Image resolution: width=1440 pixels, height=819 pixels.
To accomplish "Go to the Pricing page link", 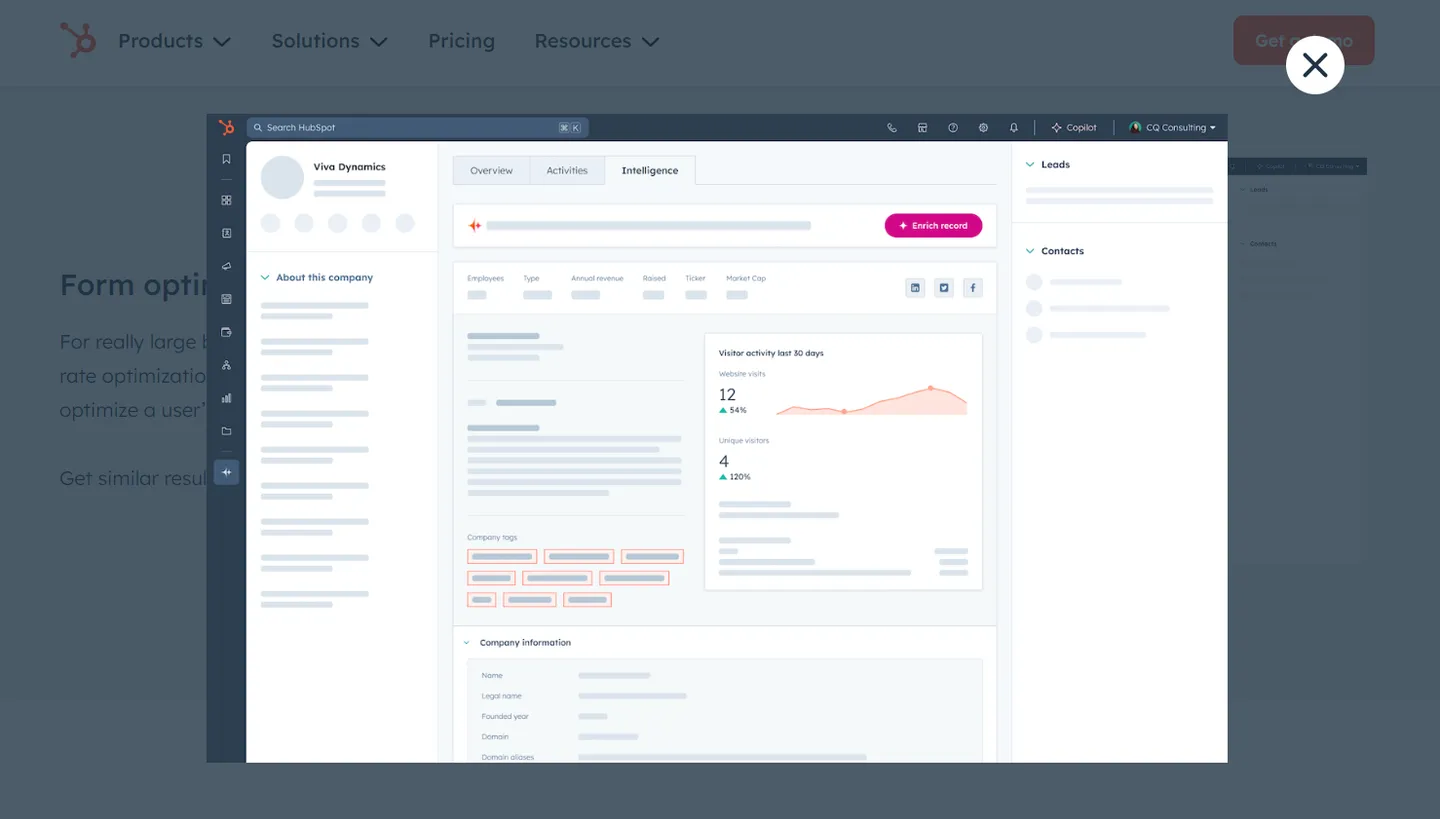I will 461,41.
